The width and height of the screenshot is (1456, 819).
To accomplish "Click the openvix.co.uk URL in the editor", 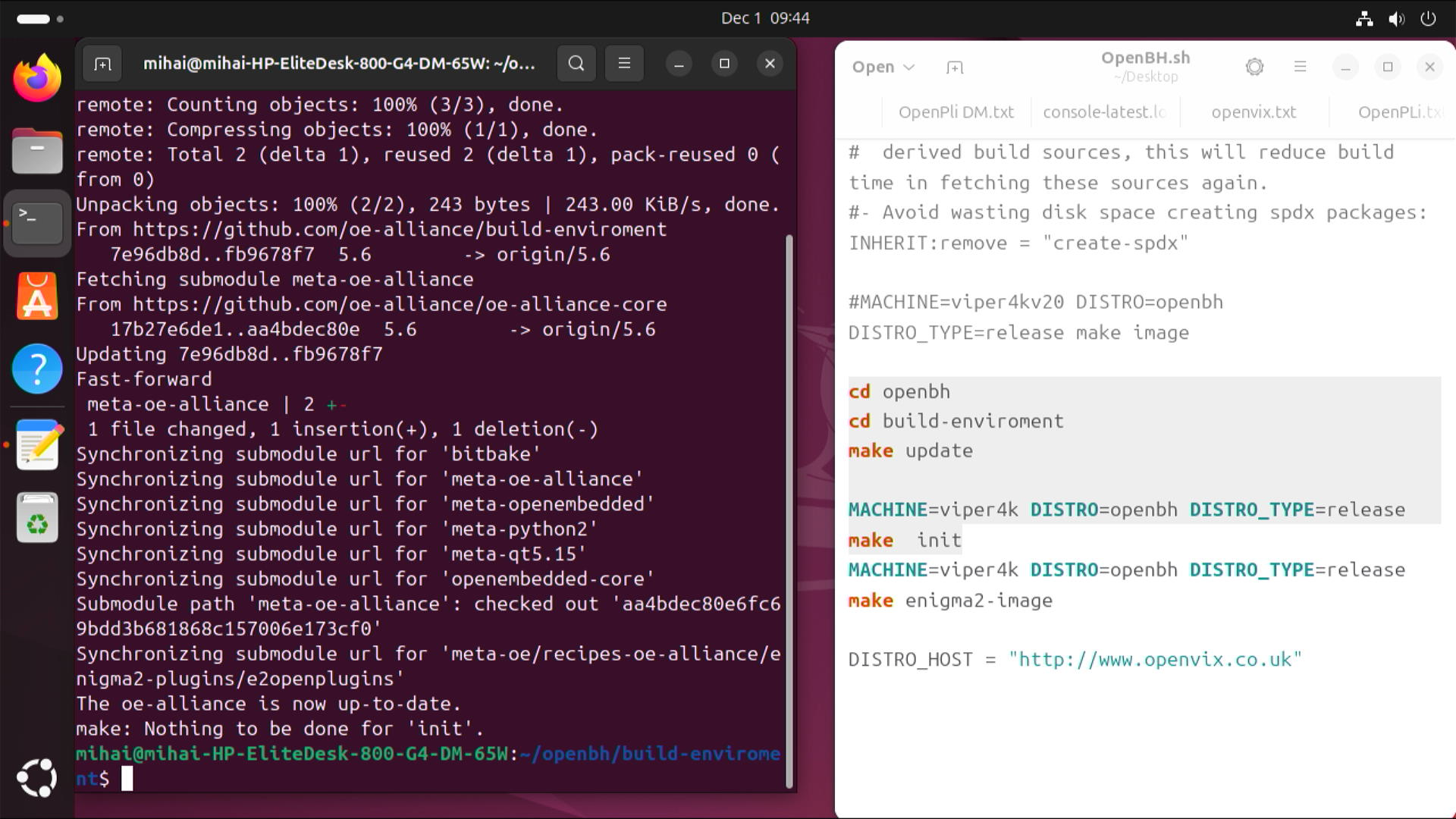I will (1155, 660).
